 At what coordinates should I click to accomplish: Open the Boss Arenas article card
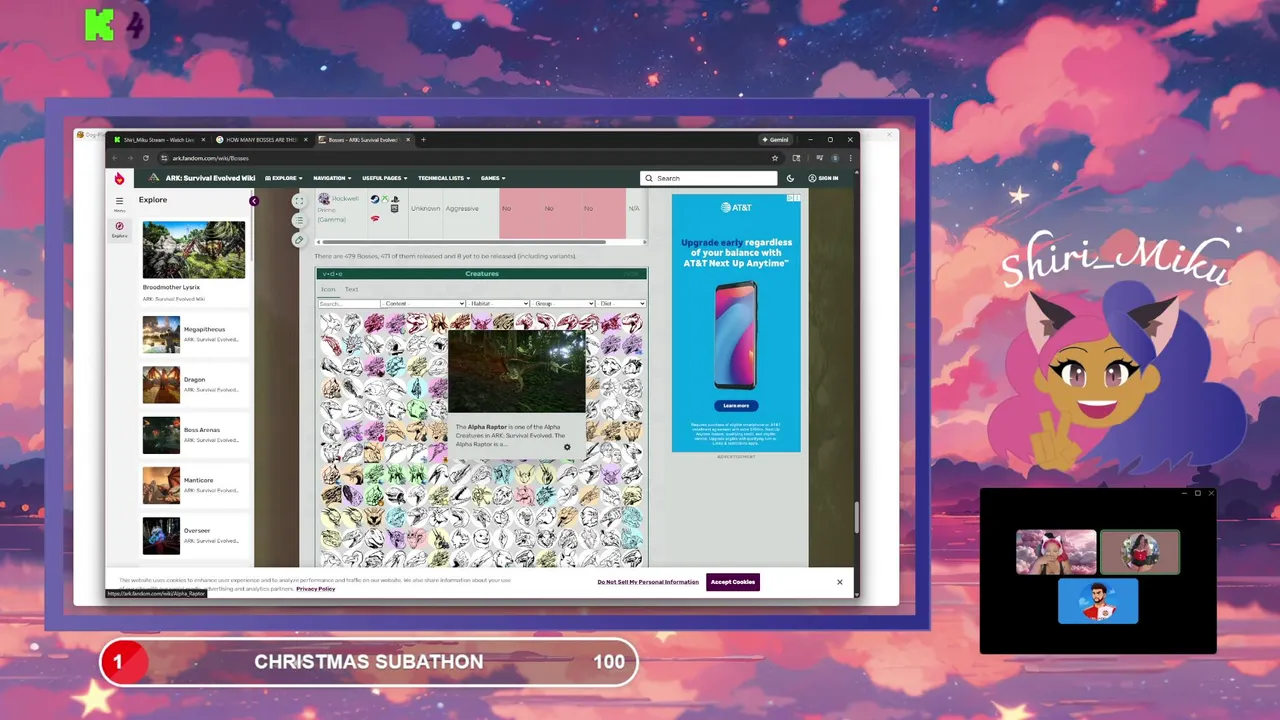click(194, 434)
